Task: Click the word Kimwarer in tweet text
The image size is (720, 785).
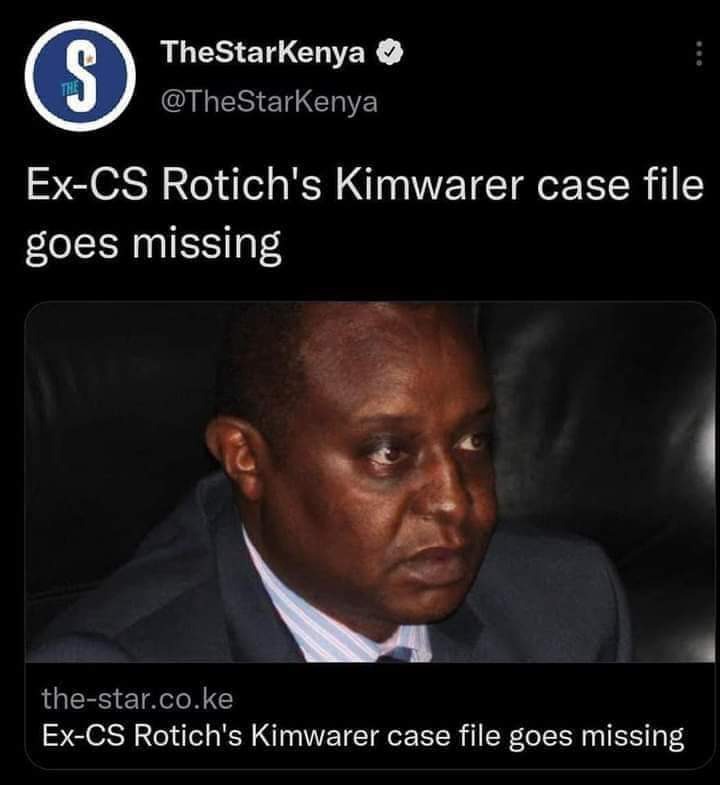Action: 429,185
